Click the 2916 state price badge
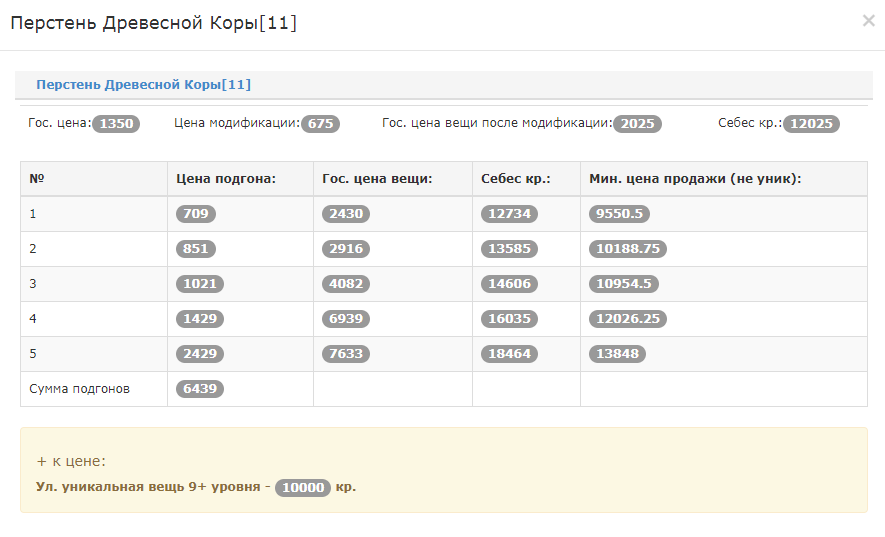 coord(345,249)
